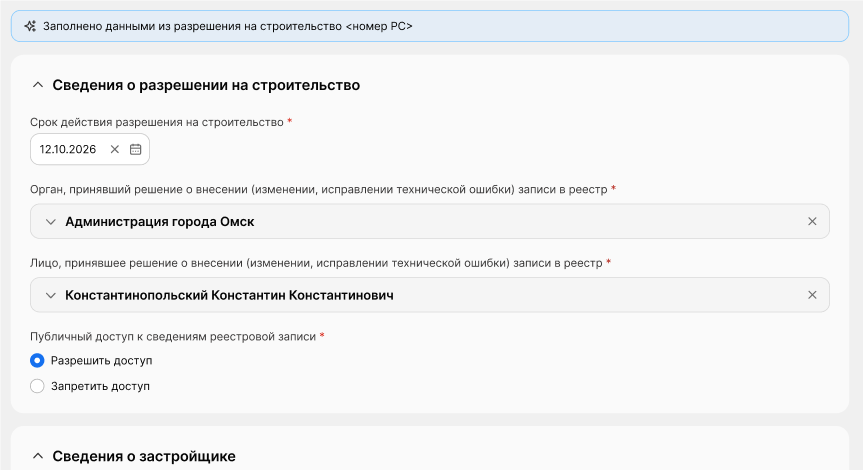Screen dimensions: 863x470
Task: Collapse the Сведения о разрешении на строительство section
Action: click(x=37, y=85)
